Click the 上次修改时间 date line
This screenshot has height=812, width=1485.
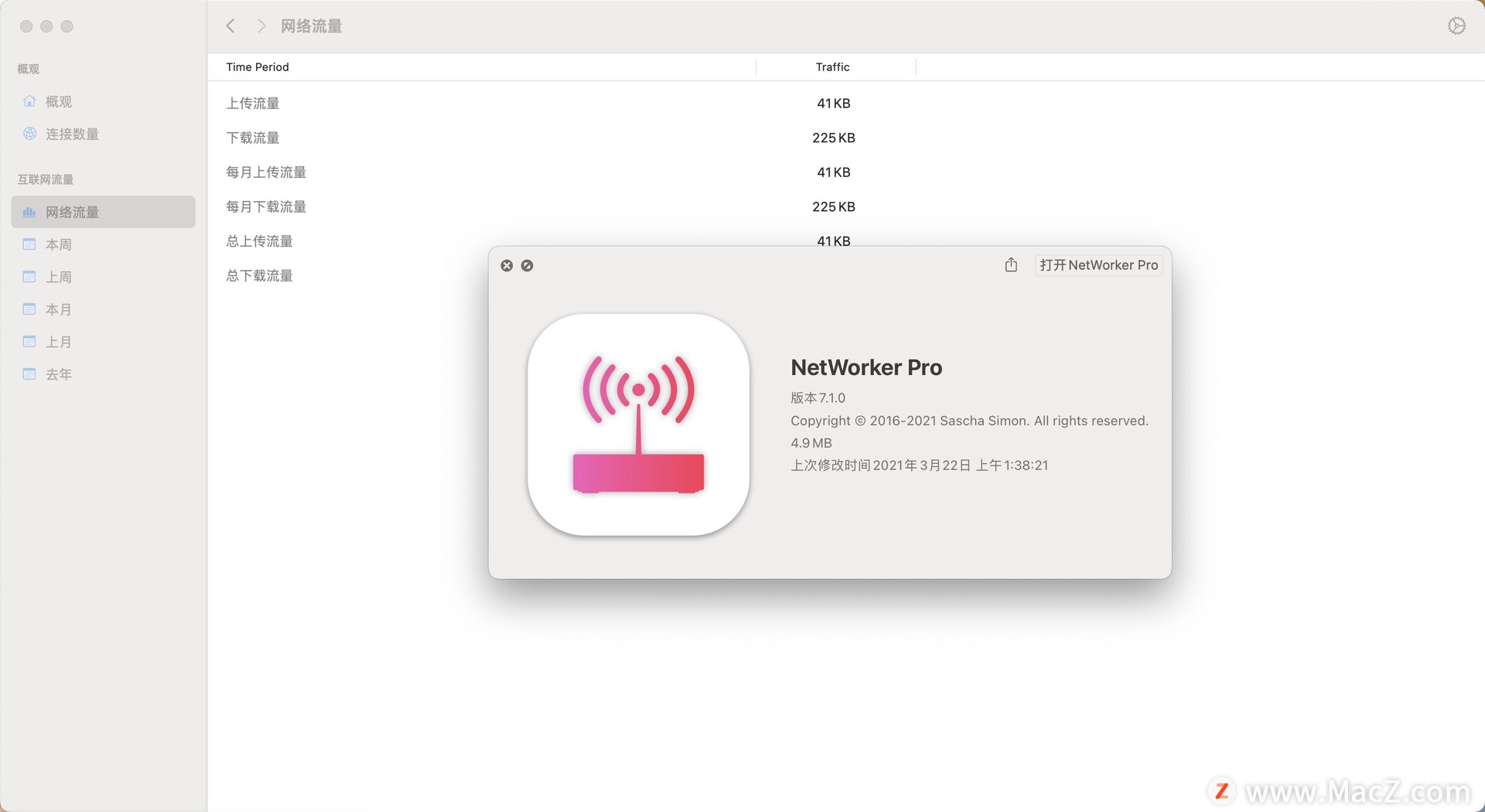click(x=919, y=466)
